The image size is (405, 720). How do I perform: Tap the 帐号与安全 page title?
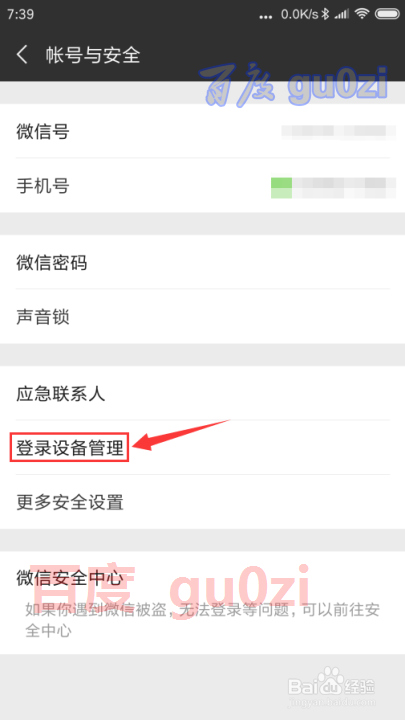92,55
